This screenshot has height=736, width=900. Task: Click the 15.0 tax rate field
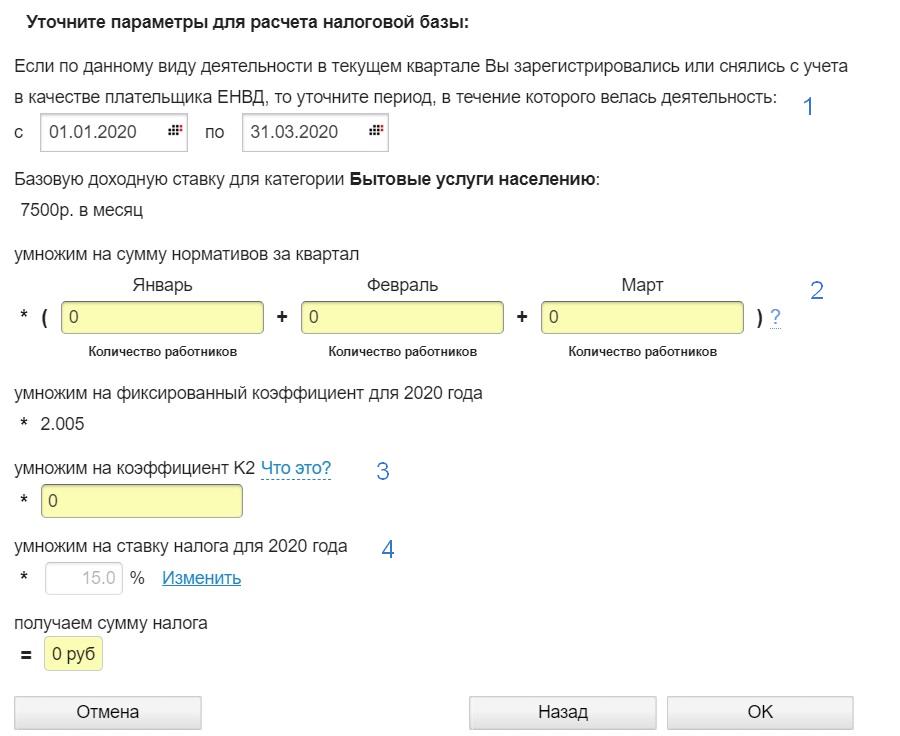coord(84,578)
